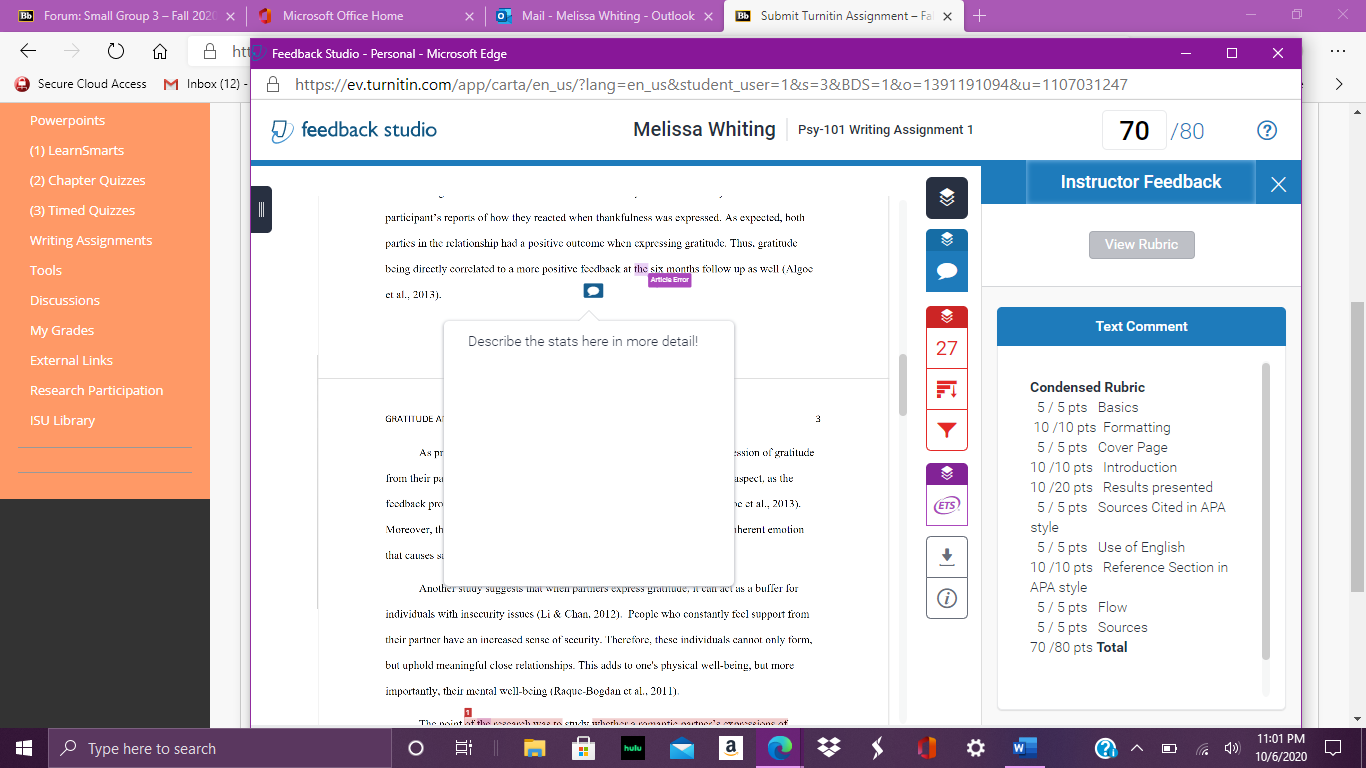1366x768 pixels.
Task: Click the Windows Start button
Action: coord(23,748)
